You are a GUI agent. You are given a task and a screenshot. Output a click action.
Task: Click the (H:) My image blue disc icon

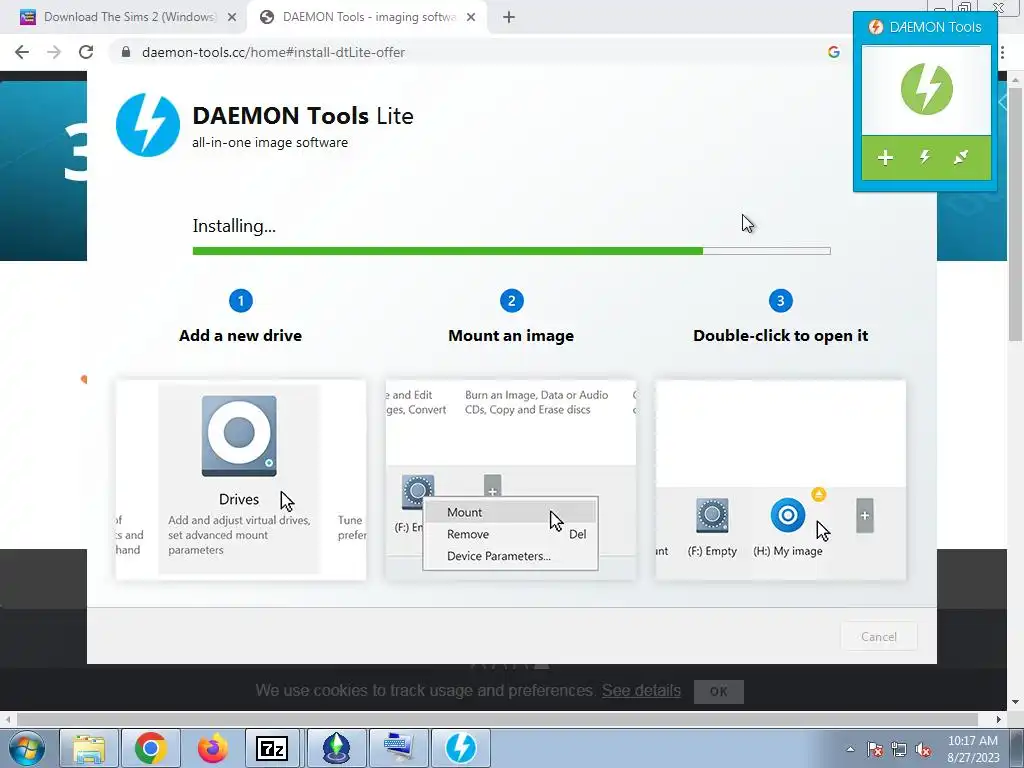(x=788, y=515)
